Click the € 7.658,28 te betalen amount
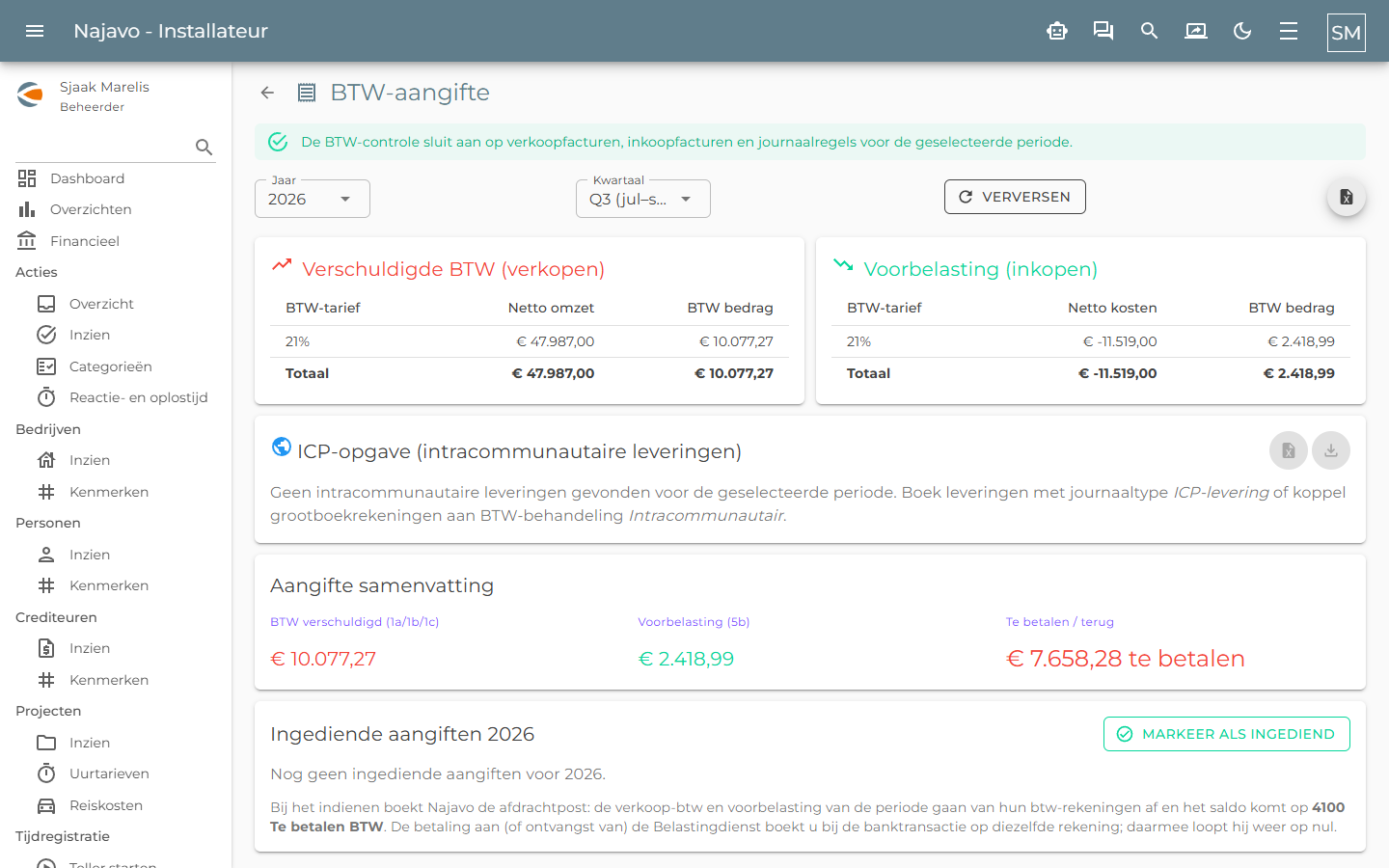Viewport: 1389px width, 868px height. [x=1126, y=659]
